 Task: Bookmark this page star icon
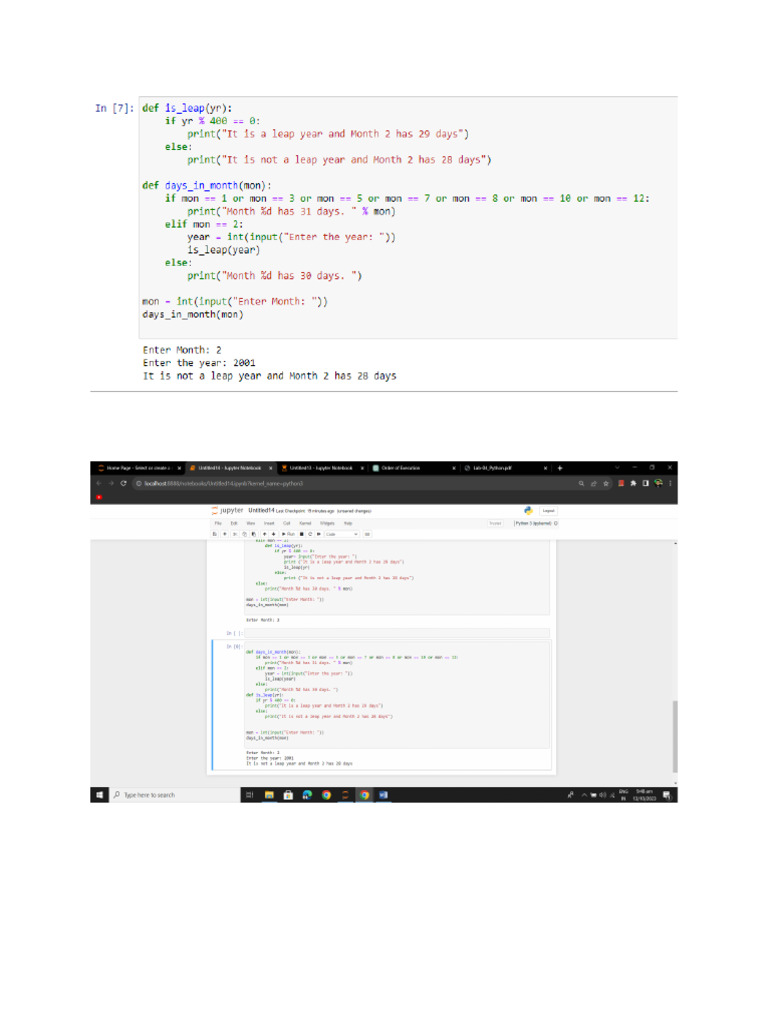606,483
